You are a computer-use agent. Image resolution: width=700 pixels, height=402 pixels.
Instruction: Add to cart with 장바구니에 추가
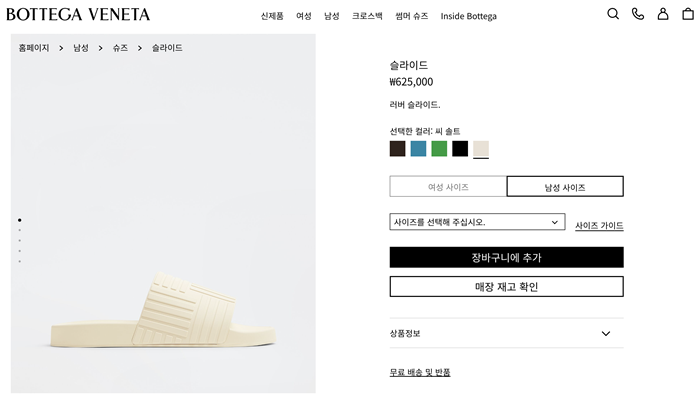(506, 258)
